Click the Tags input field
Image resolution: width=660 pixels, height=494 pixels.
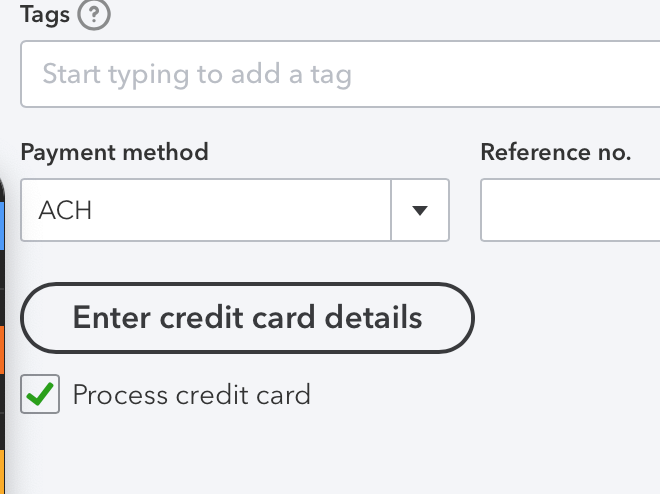(x=340, y=74)
